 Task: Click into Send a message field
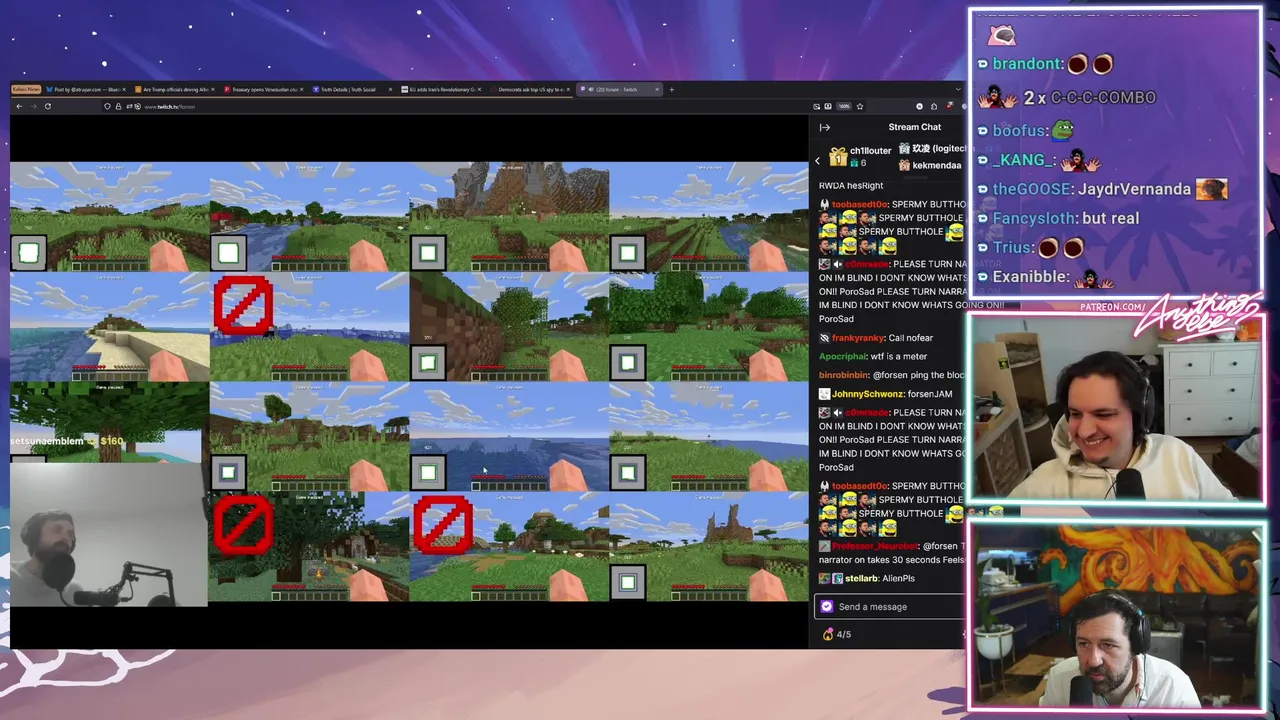[x=890, y=606]
